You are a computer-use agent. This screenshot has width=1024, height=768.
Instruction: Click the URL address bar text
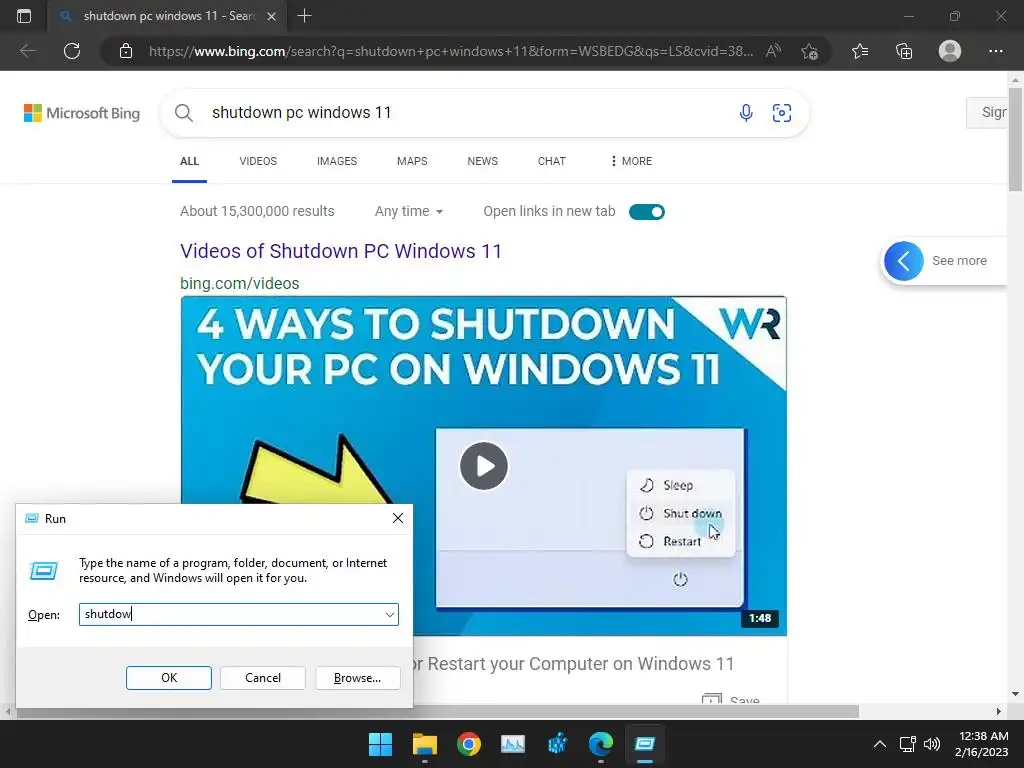(x=451, y=51)
